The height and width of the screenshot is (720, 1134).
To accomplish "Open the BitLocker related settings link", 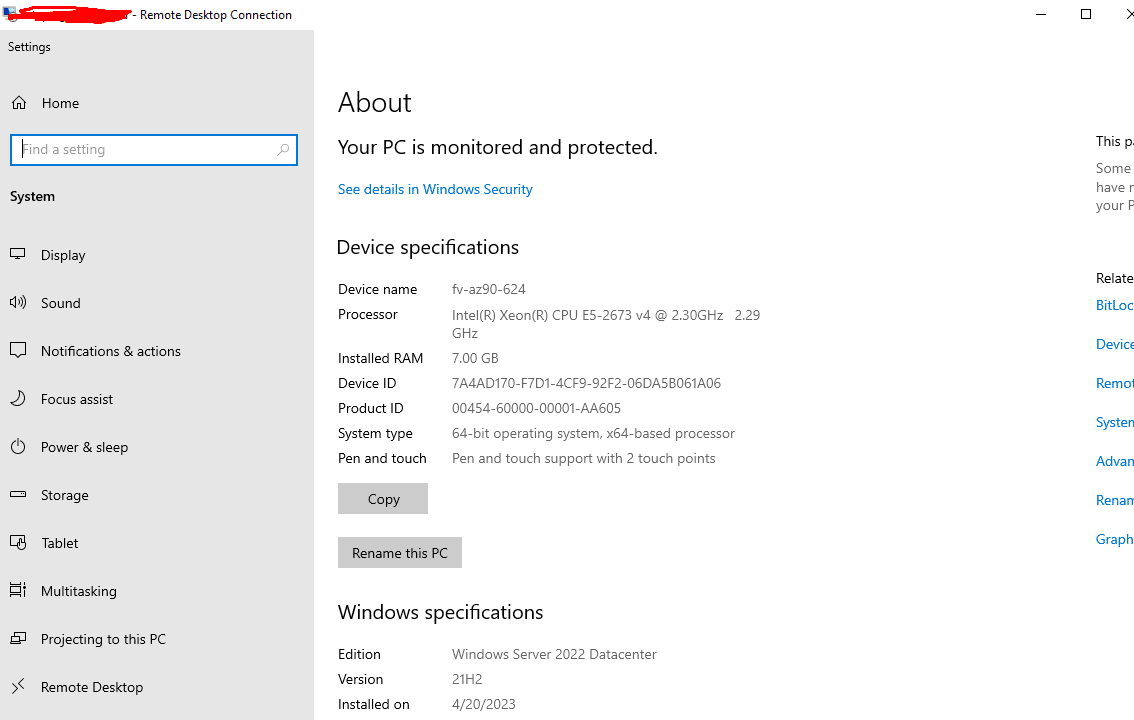I will [1114, 305].
